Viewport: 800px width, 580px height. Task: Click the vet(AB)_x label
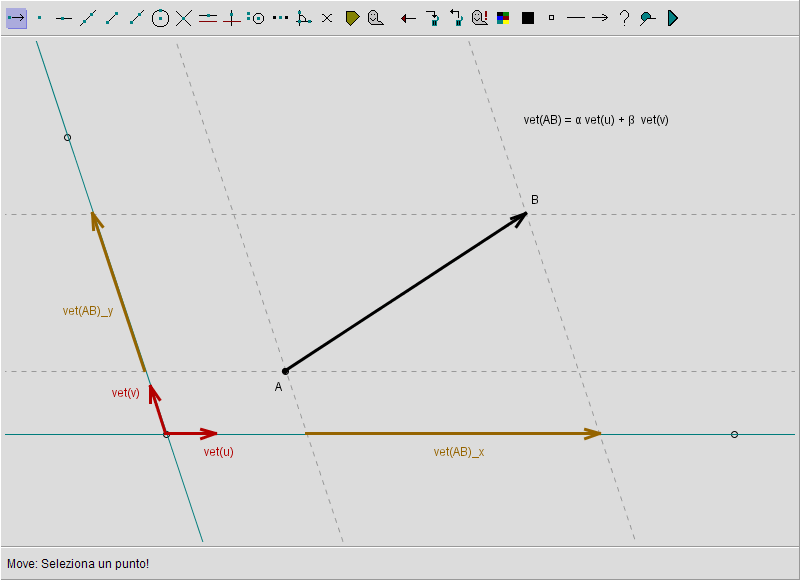(459, 451)
